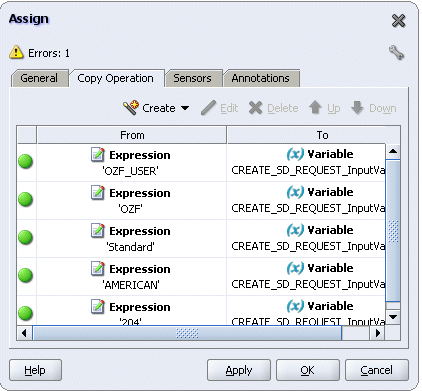Click Expression icon in 'AMERICAN' row
The width and height of the screenshot is (422, 391).
(x=98, y=268)
